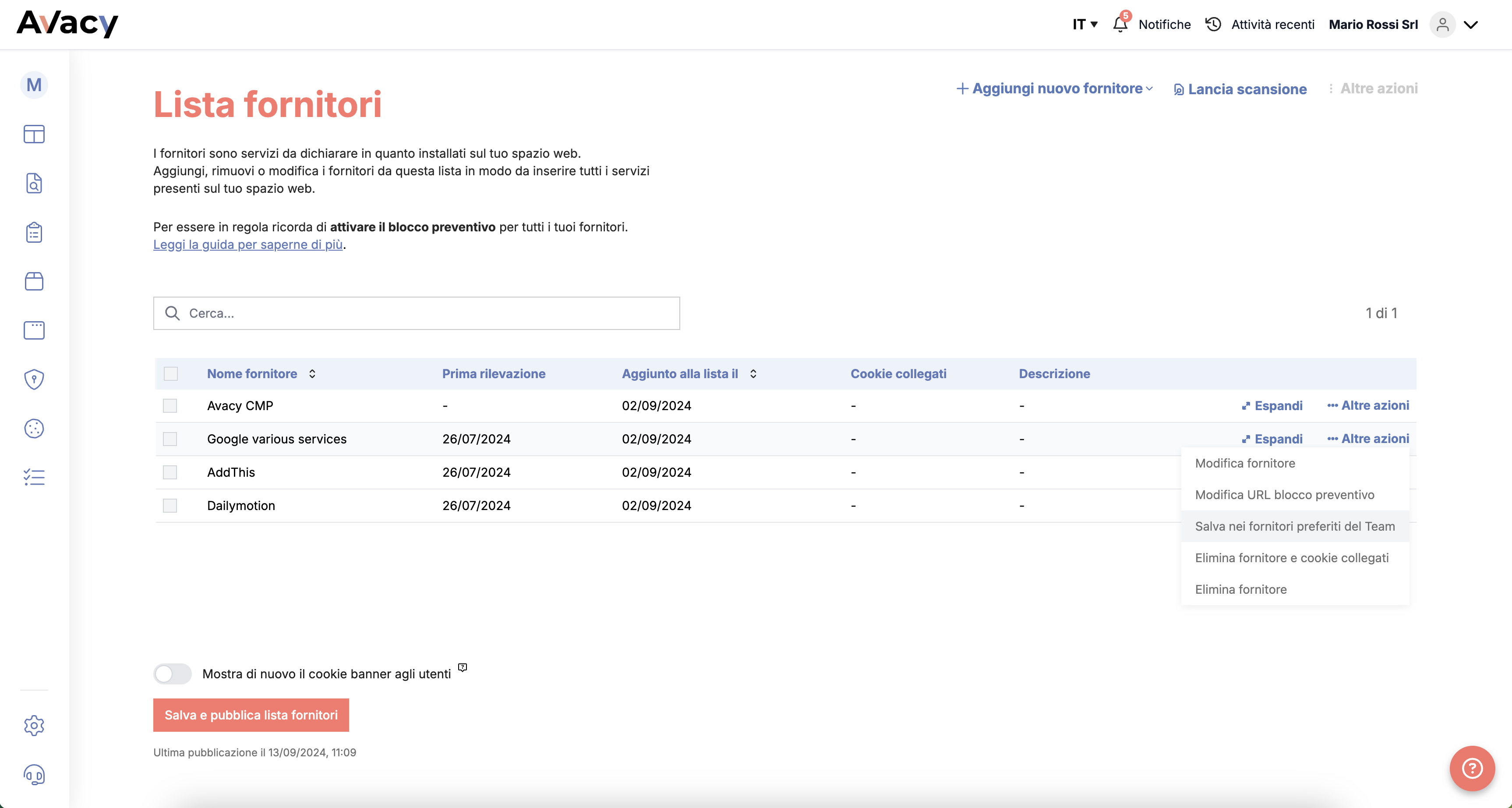Viewport: 1512px width, 808px height.
Task: Open the browser window icon in sidebar
Action: [34, 330]
